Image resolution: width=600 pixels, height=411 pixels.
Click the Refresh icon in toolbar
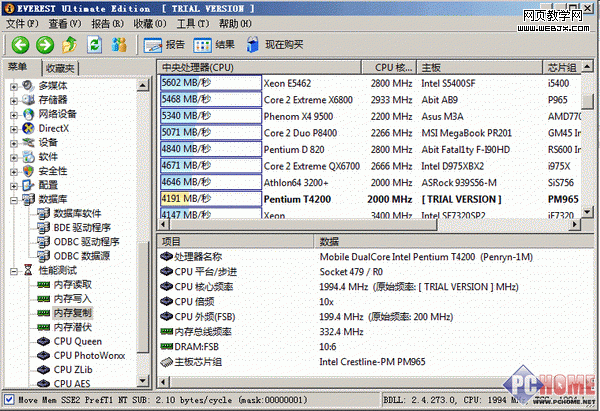click(94, 44)
